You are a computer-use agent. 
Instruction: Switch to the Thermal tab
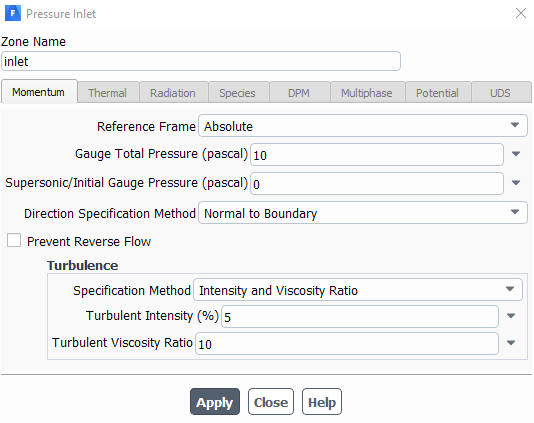tap(108, 92)
